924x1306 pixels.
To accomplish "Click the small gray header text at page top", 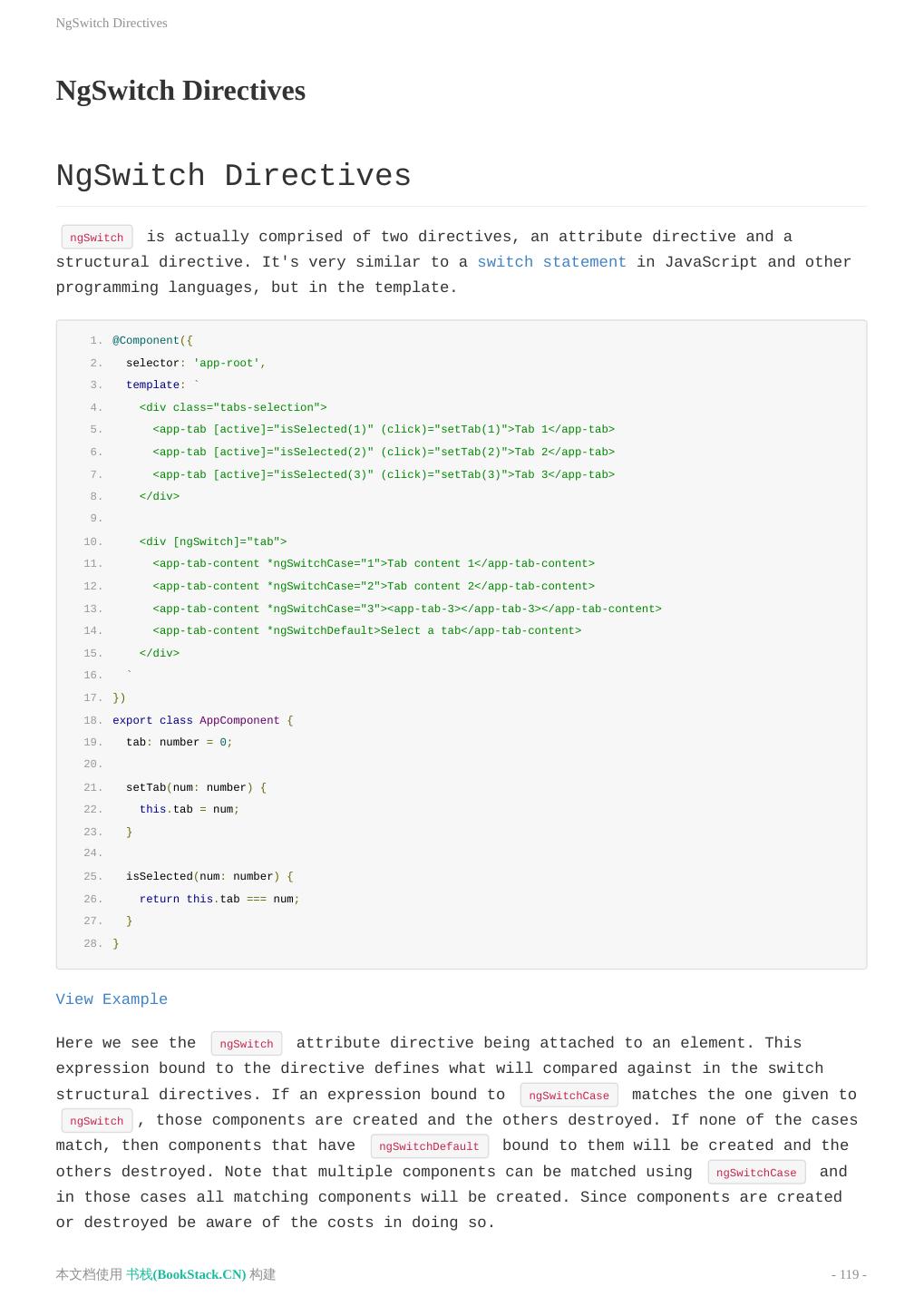I will pos(112,23).
